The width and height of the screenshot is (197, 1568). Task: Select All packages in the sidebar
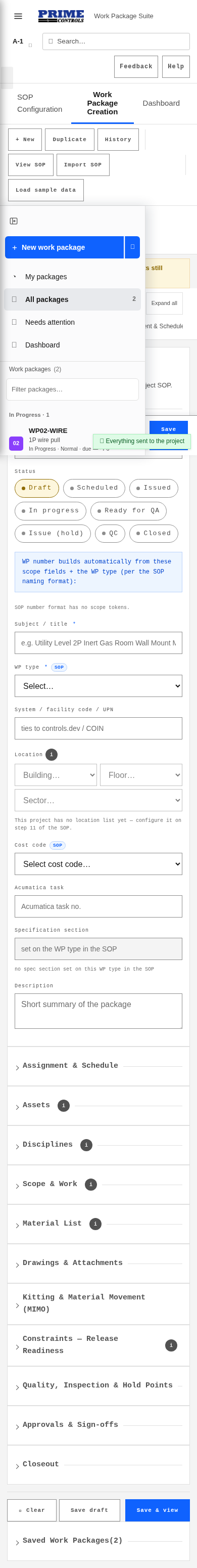click(x=72, y=299)
